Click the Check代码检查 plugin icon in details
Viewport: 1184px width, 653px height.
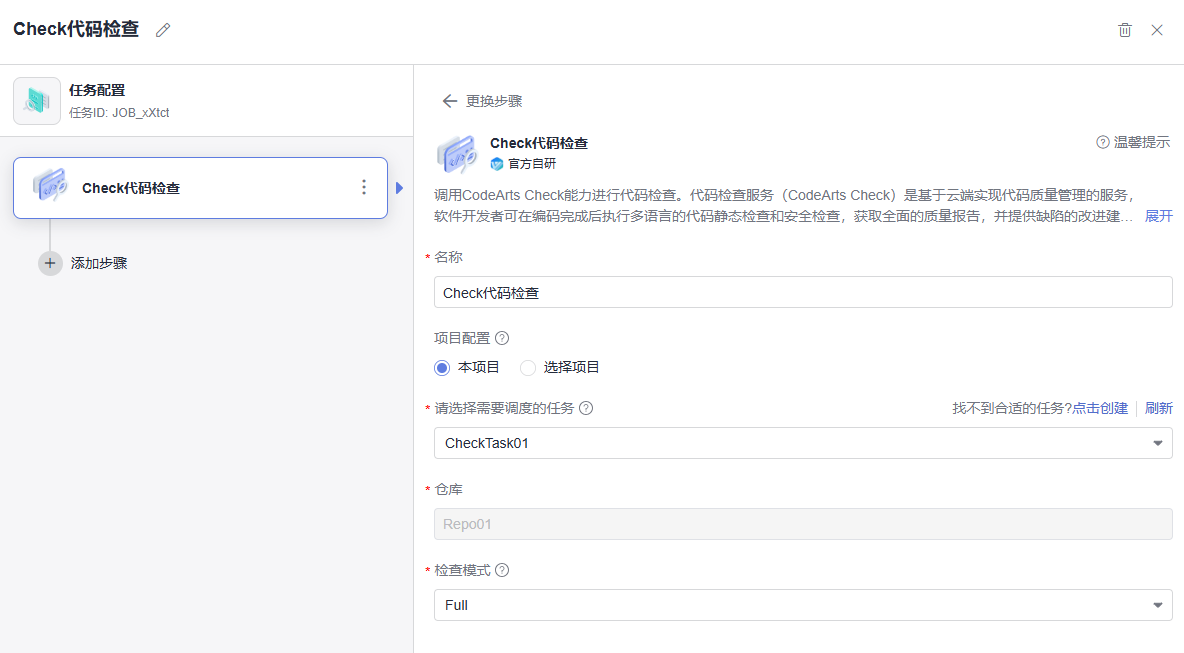coord(457,154)
